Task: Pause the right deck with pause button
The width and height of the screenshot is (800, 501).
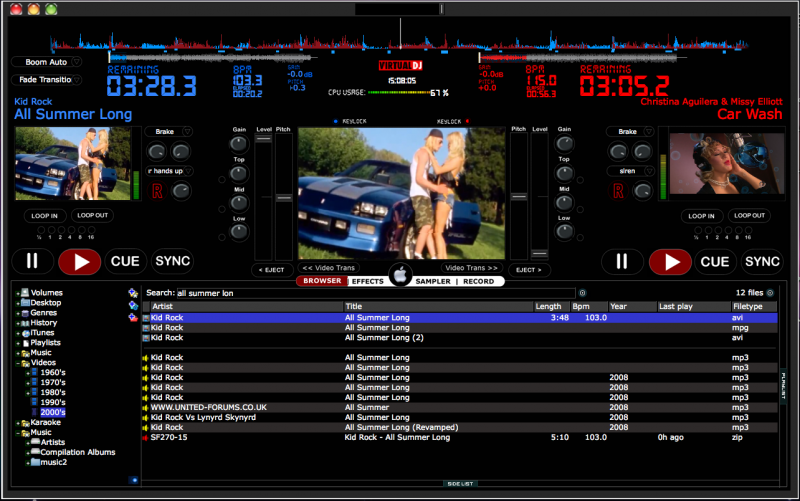Action: click(622, 262)
